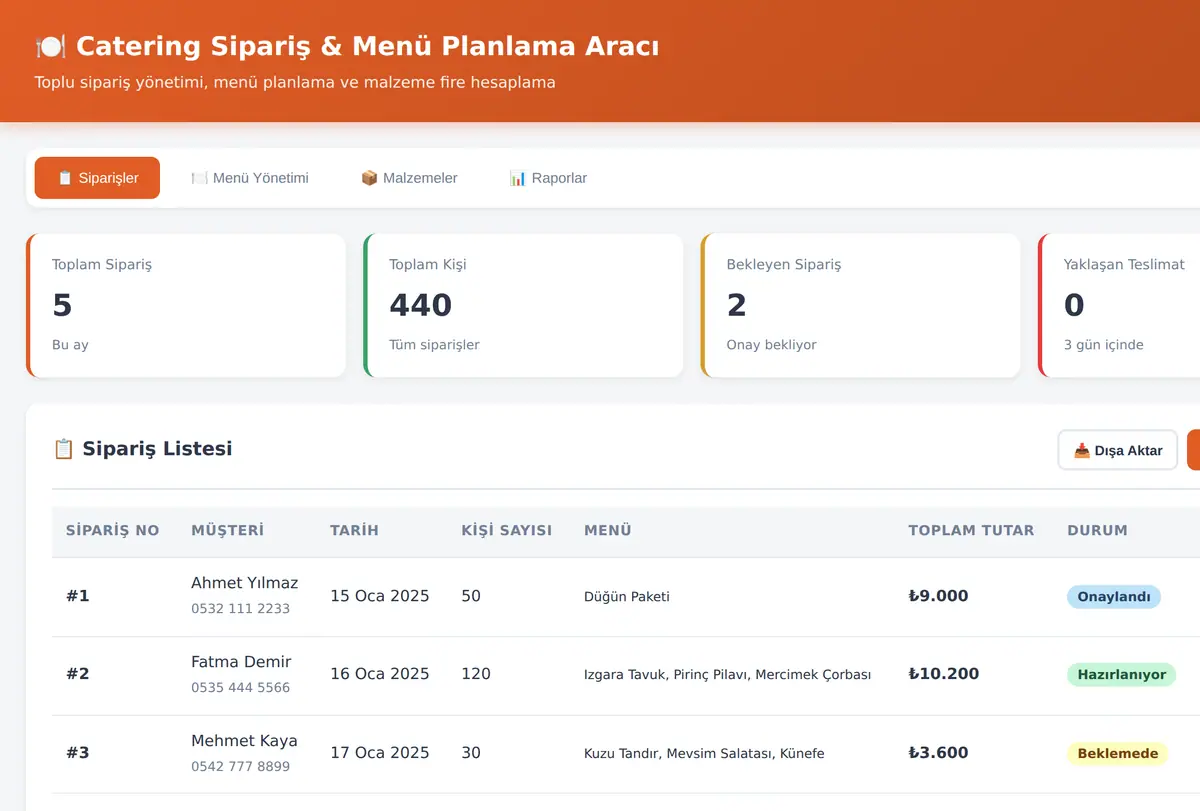Open the Raporlar tab
The width and height of the screenshot is (1200, 811).
tap(548, 178)
